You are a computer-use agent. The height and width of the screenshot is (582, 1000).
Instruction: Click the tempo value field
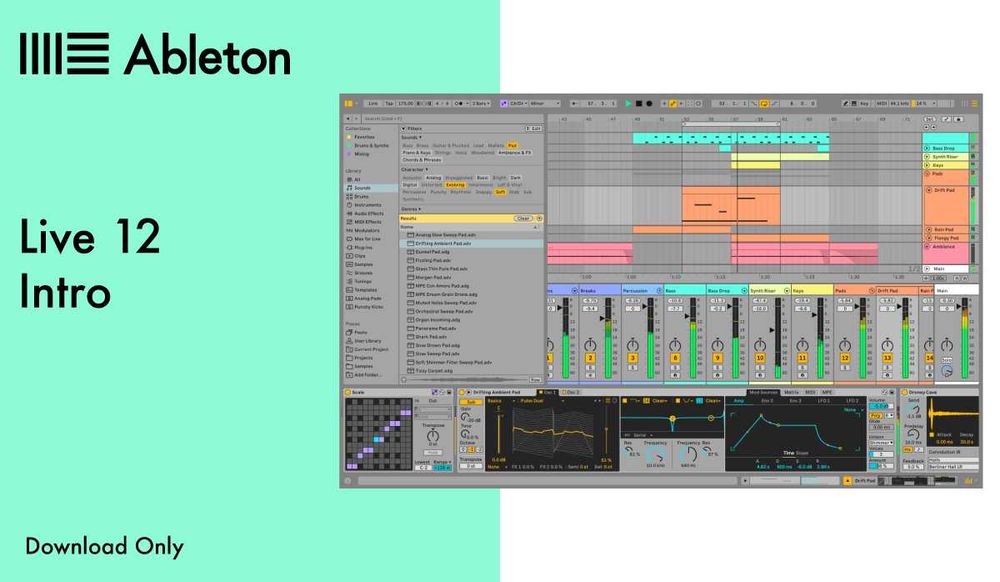tap(406, 103)
